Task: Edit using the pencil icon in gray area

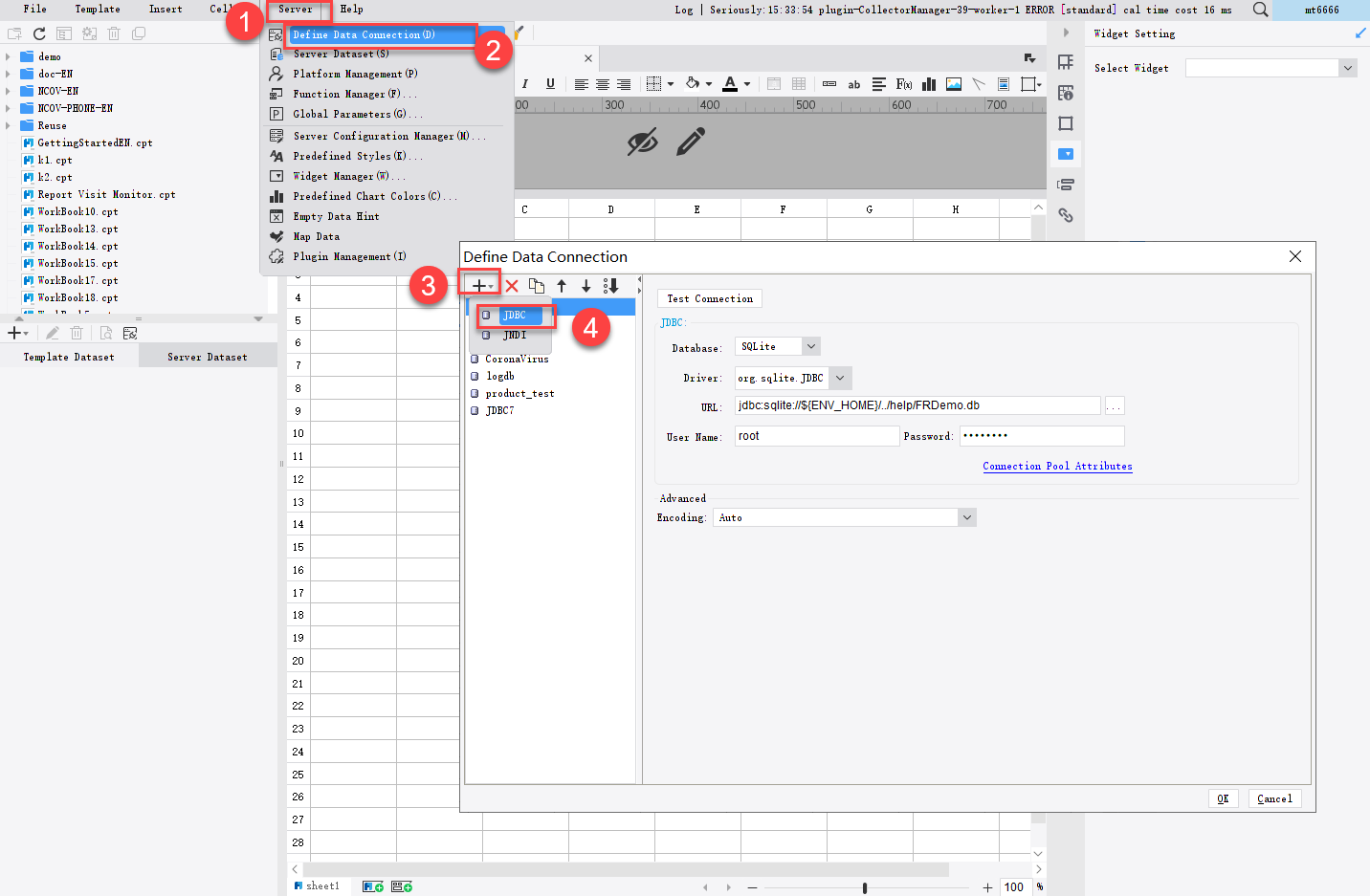Action: pyautogui.click(x=692, y=143)
